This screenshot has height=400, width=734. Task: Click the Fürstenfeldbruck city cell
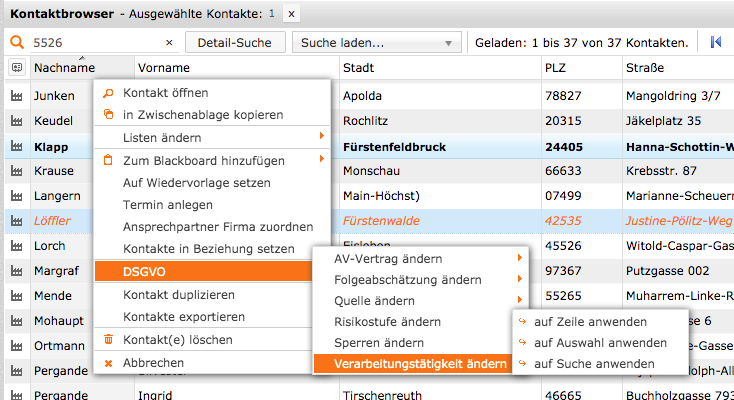tap(394, 147)
